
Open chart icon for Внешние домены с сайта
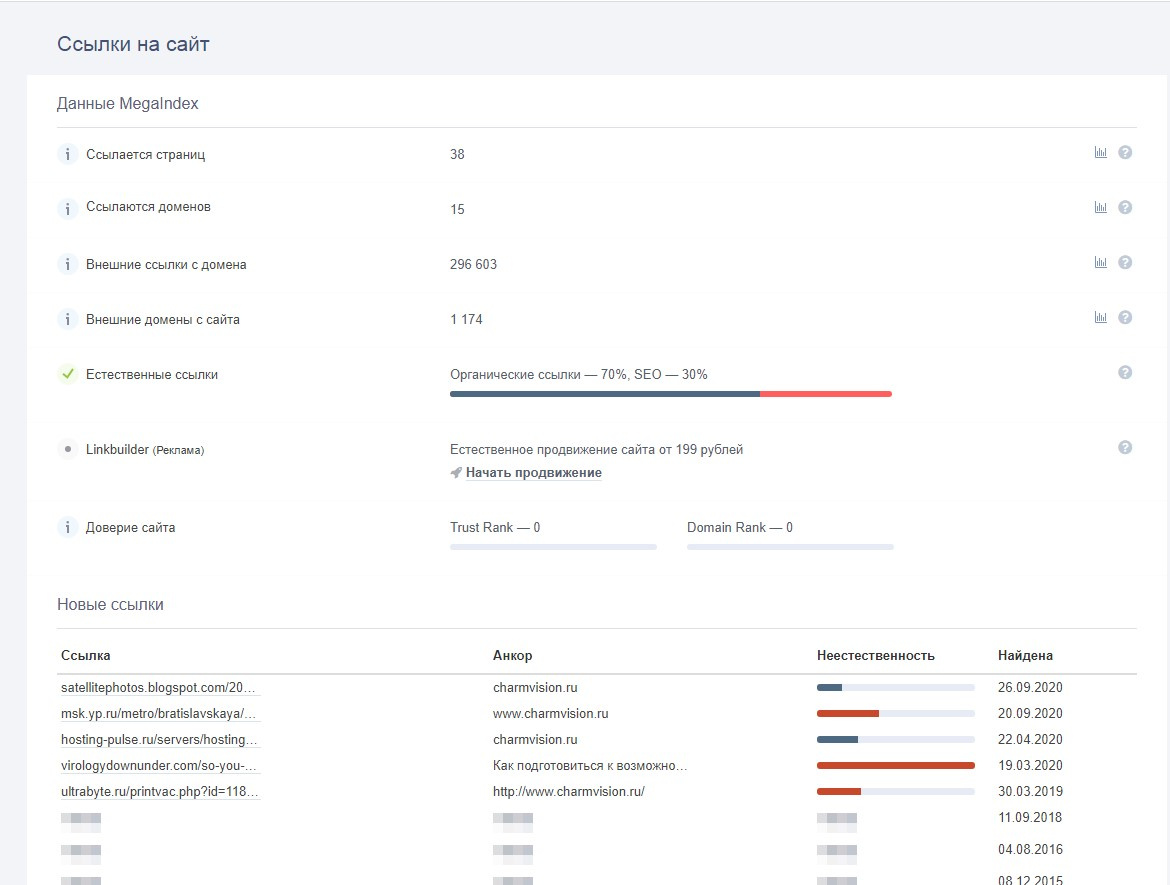tap(1100, 318)
